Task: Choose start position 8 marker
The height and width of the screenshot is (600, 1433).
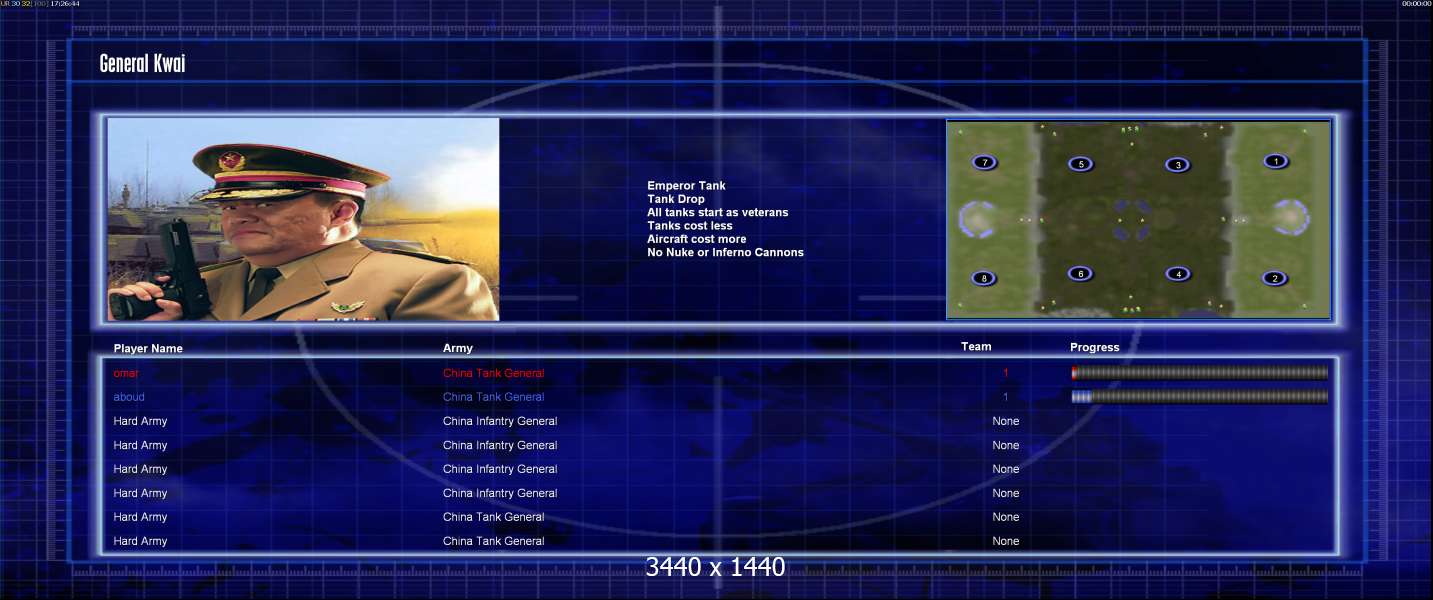Action: point(984,278)
